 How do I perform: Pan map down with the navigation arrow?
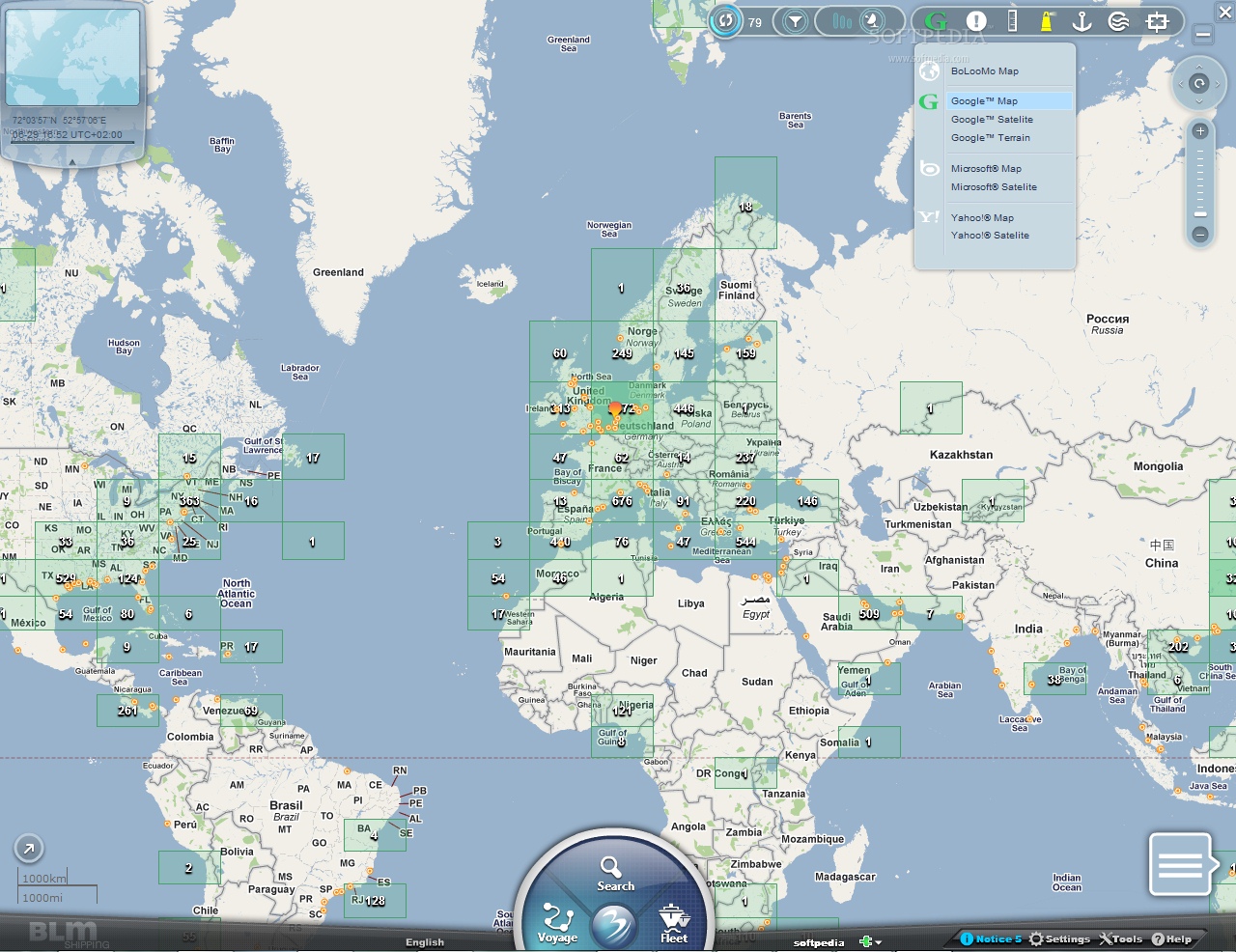coord(1199,103)
